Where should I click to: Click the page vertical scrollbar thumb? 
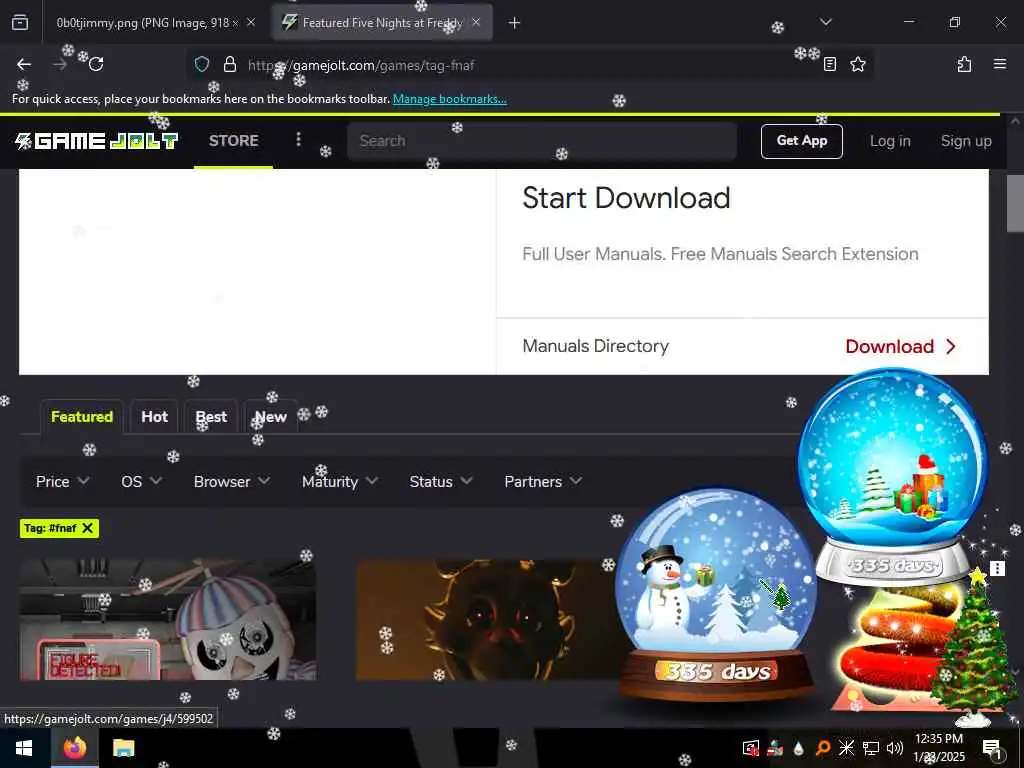coord(1015,202)
